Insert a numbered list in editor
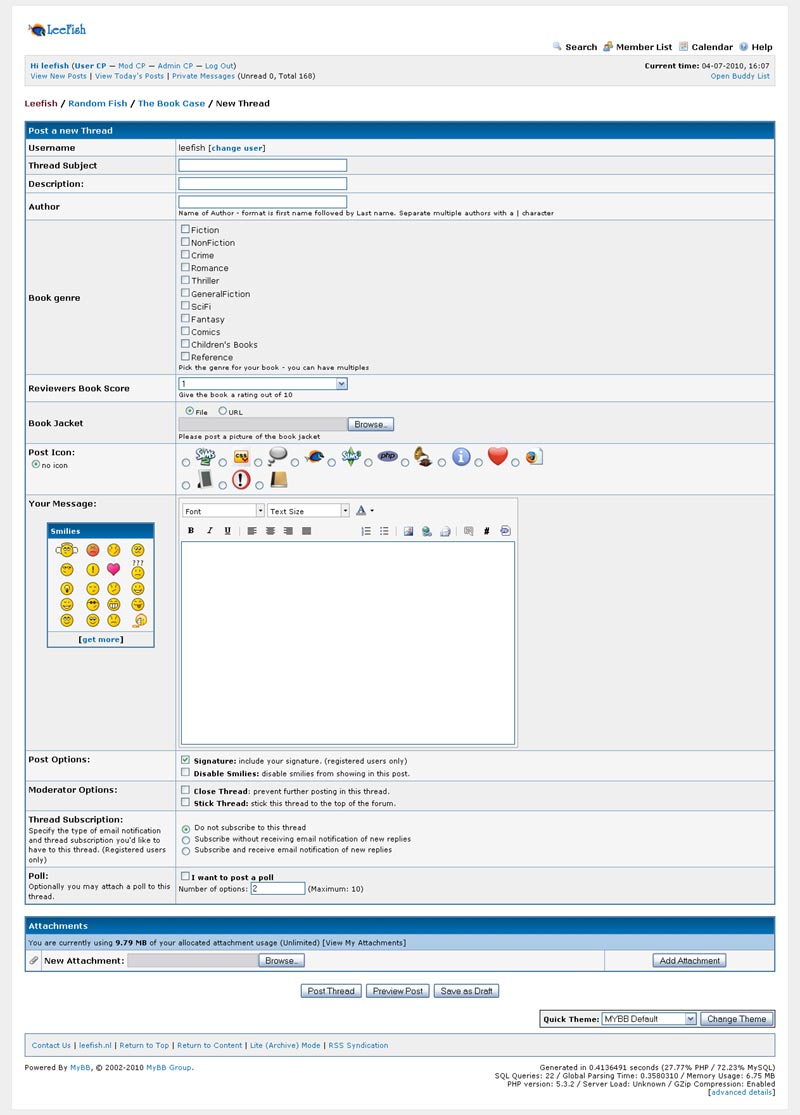Screen dimensions: 800x1115 pos(366,531)
